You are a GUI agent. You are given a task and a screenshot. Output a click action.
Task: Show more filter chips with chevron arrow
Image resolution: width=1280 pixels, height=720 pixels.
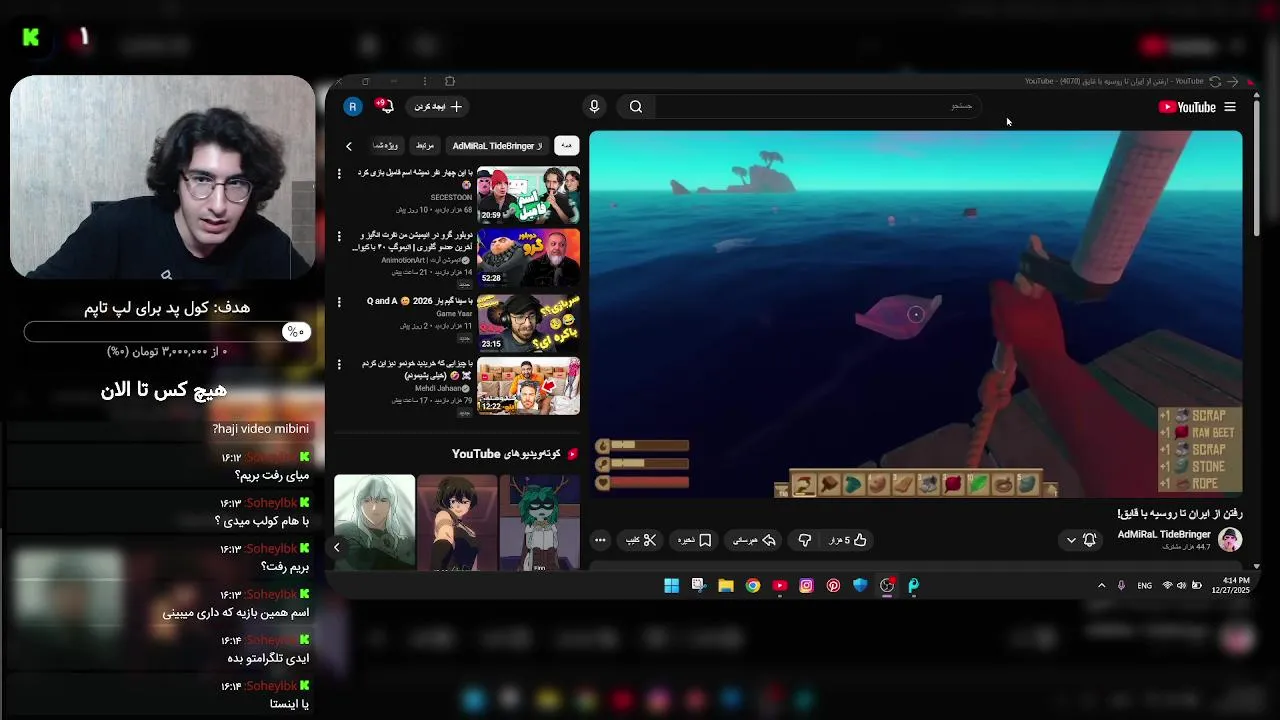tap(349, 146)
